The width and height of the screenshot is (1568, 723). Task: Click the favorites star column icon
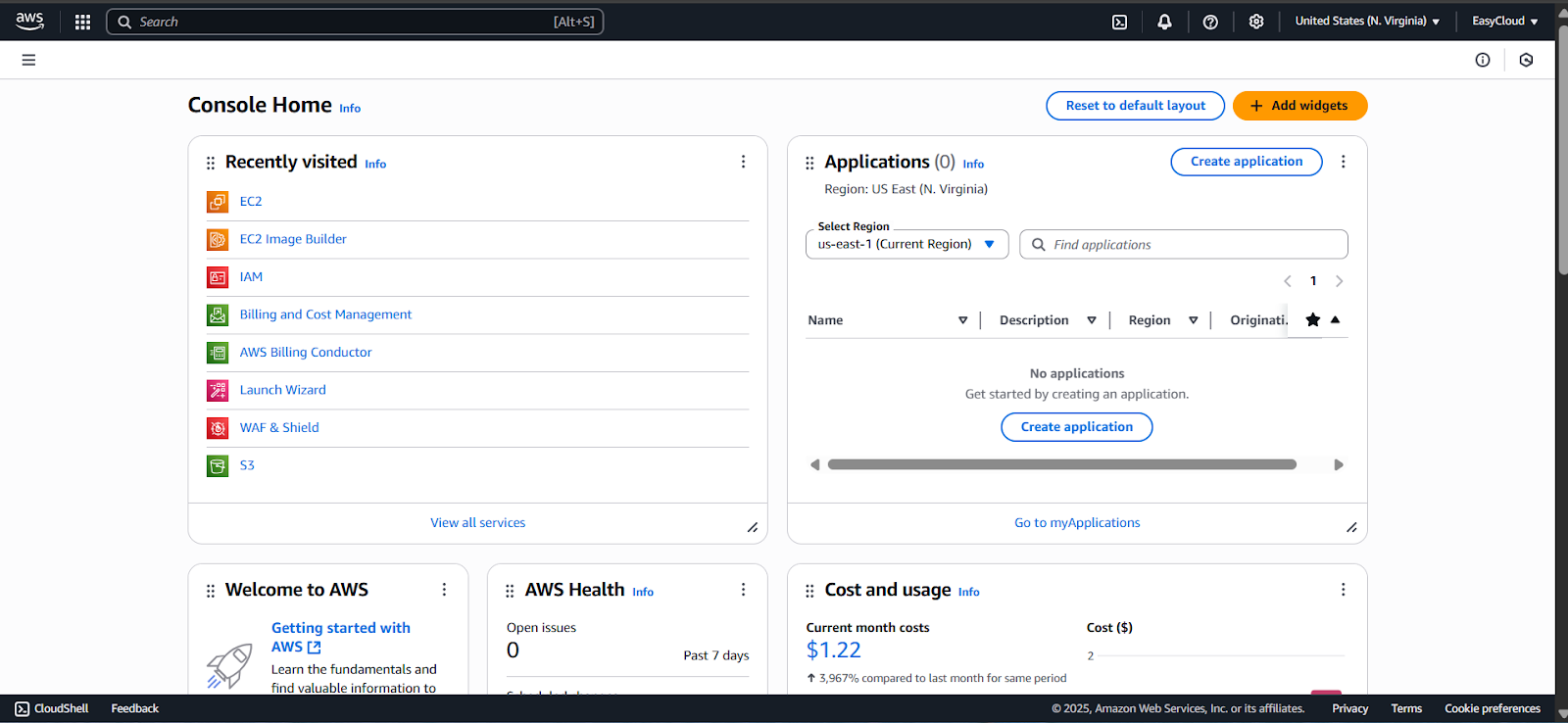(1313, 319)
